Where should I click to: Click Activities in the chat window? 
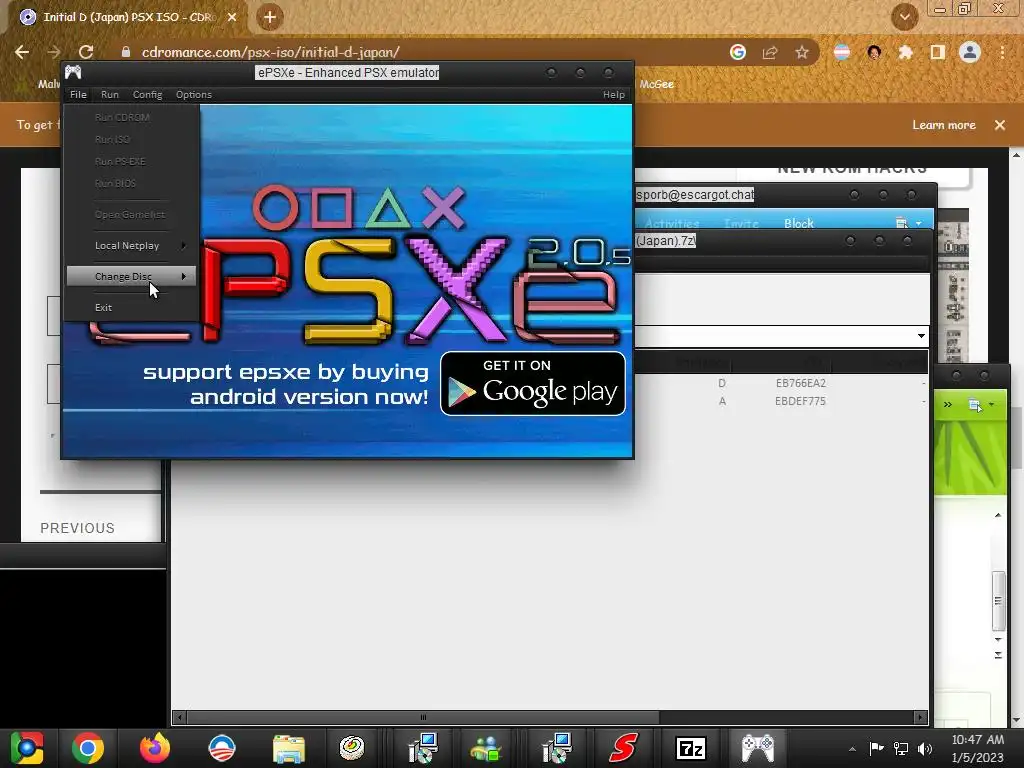click(x=672, y=223)
